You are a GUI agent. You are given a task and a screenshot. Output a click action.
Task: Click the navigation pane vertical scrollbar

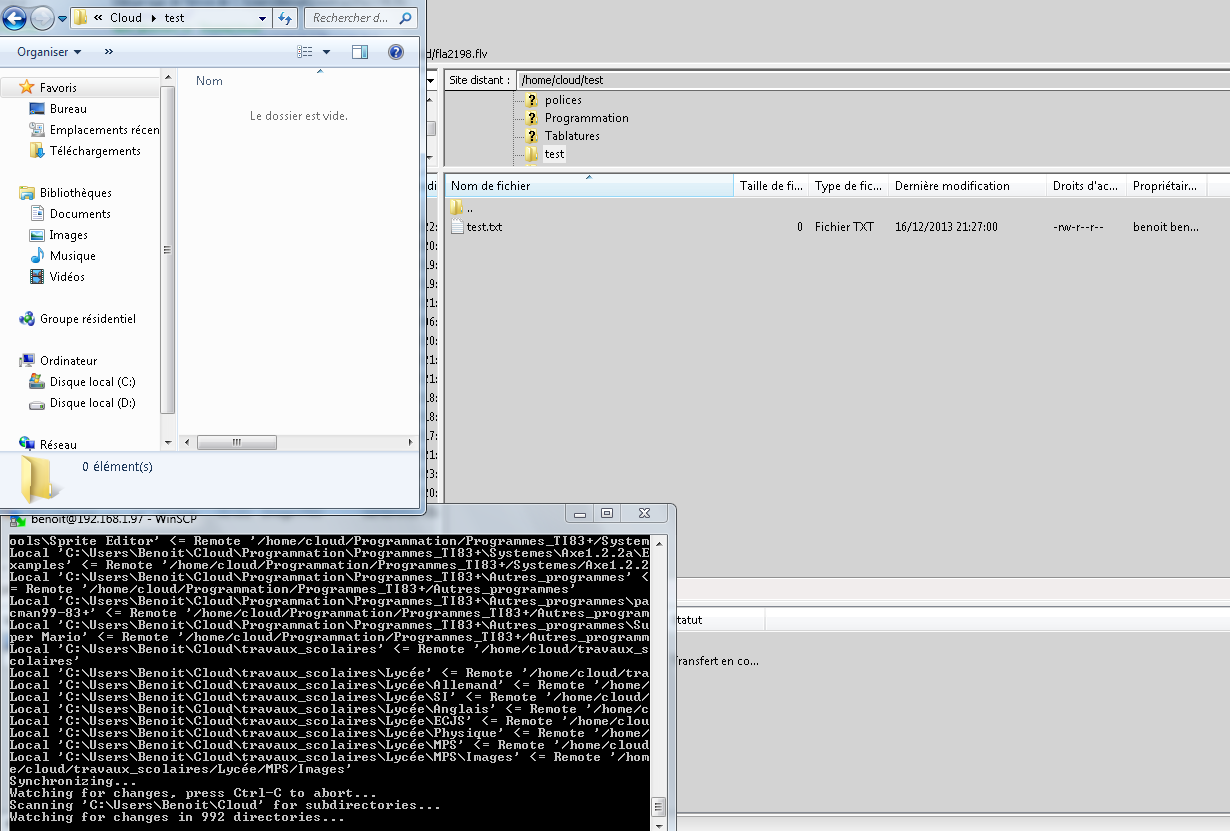[x=167, y=250]
